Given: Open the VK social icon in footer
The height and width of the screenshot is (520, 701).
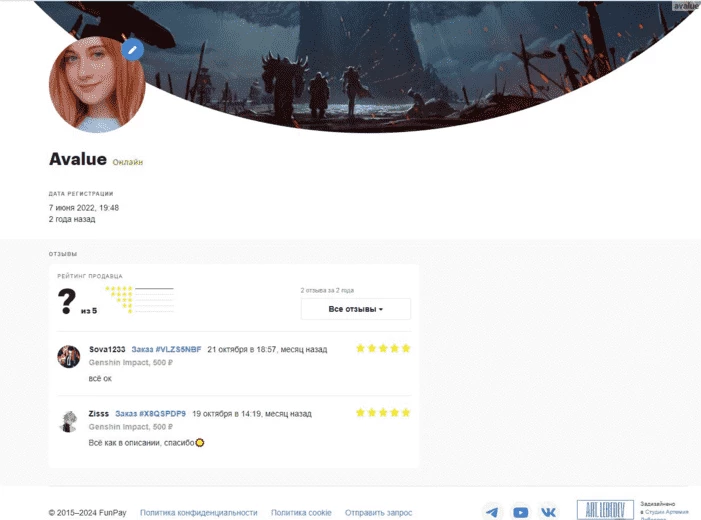Looking at the screenshot, I should click(548, 512).
